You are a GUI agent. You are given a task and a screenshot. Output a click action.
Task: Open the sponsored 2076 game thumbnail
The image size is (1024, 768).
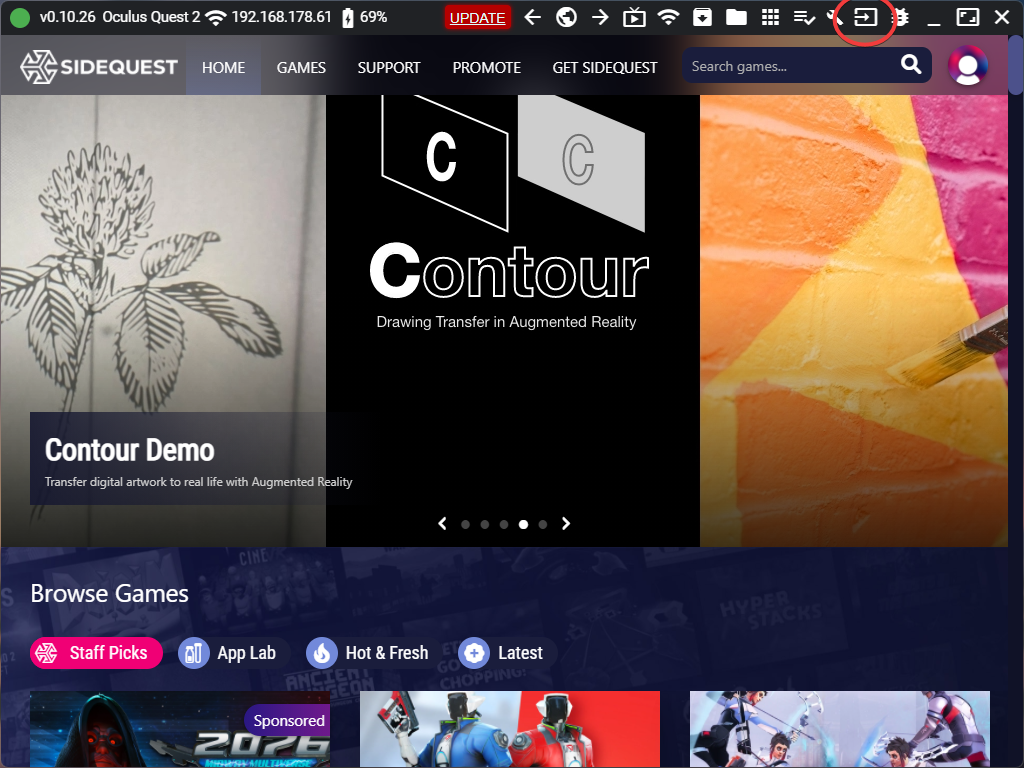[x=180, y=729]
